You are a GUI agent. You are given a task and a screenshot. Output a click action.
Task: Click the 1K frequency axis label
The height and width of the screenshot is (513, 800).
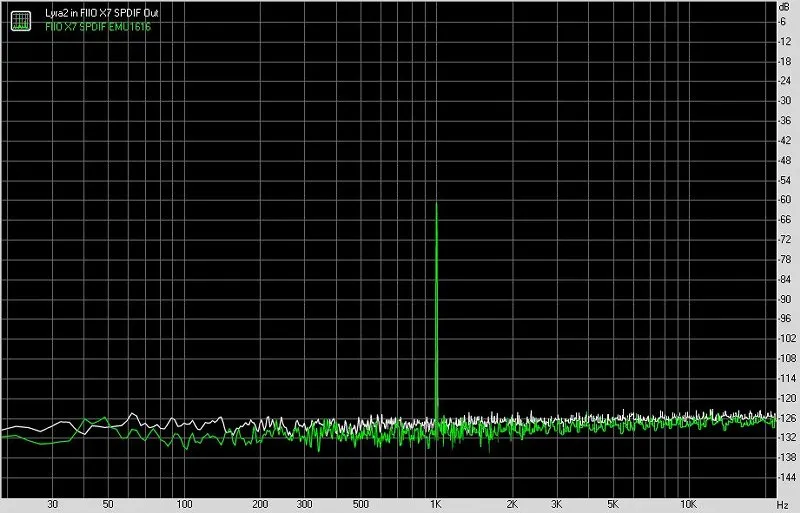tap(435, 504)
